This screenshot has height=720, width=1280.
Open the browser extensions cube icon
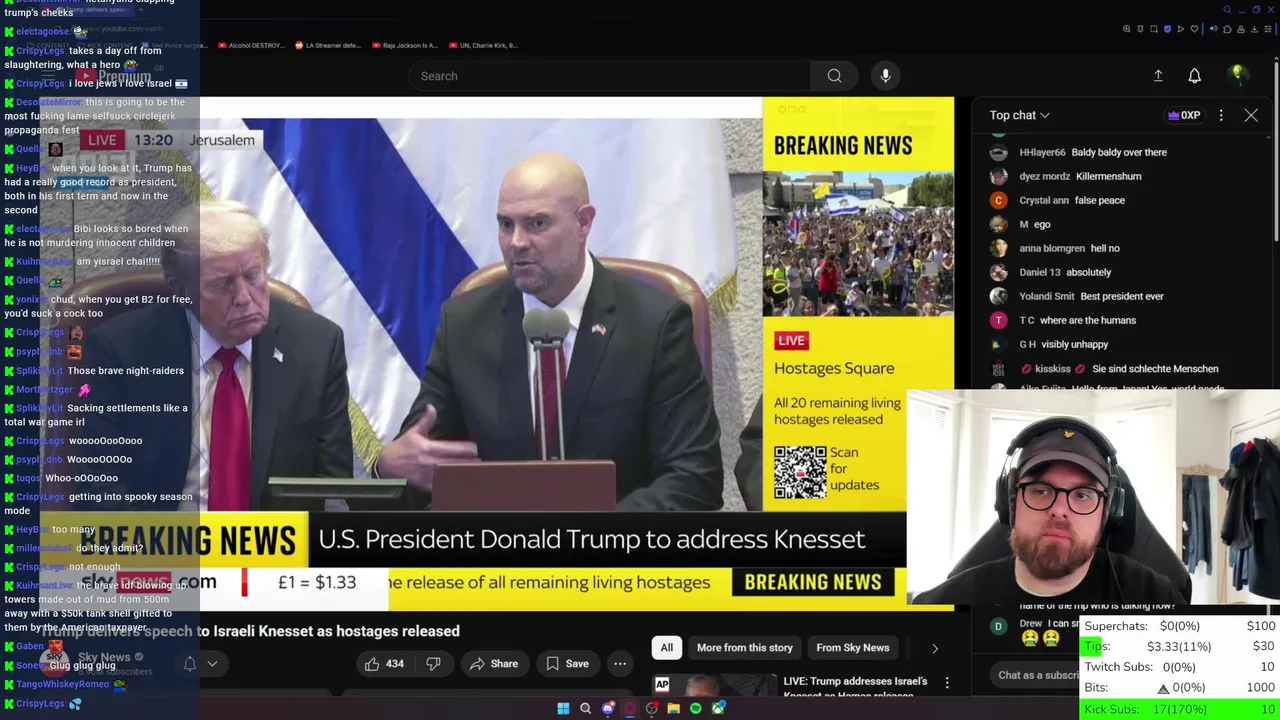[x=1227, y=29]
